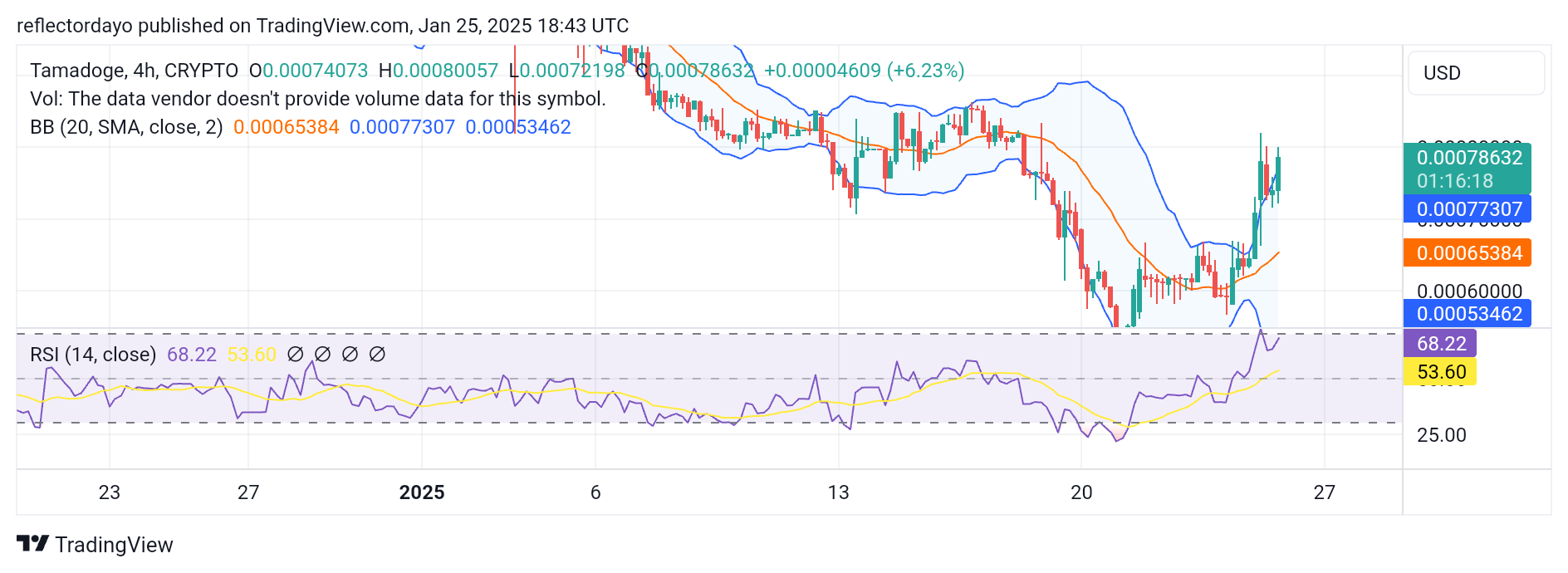Click the Vol data vendor notice text
This screenshot has height=573, width=1568.
click(x=318, y=99)
